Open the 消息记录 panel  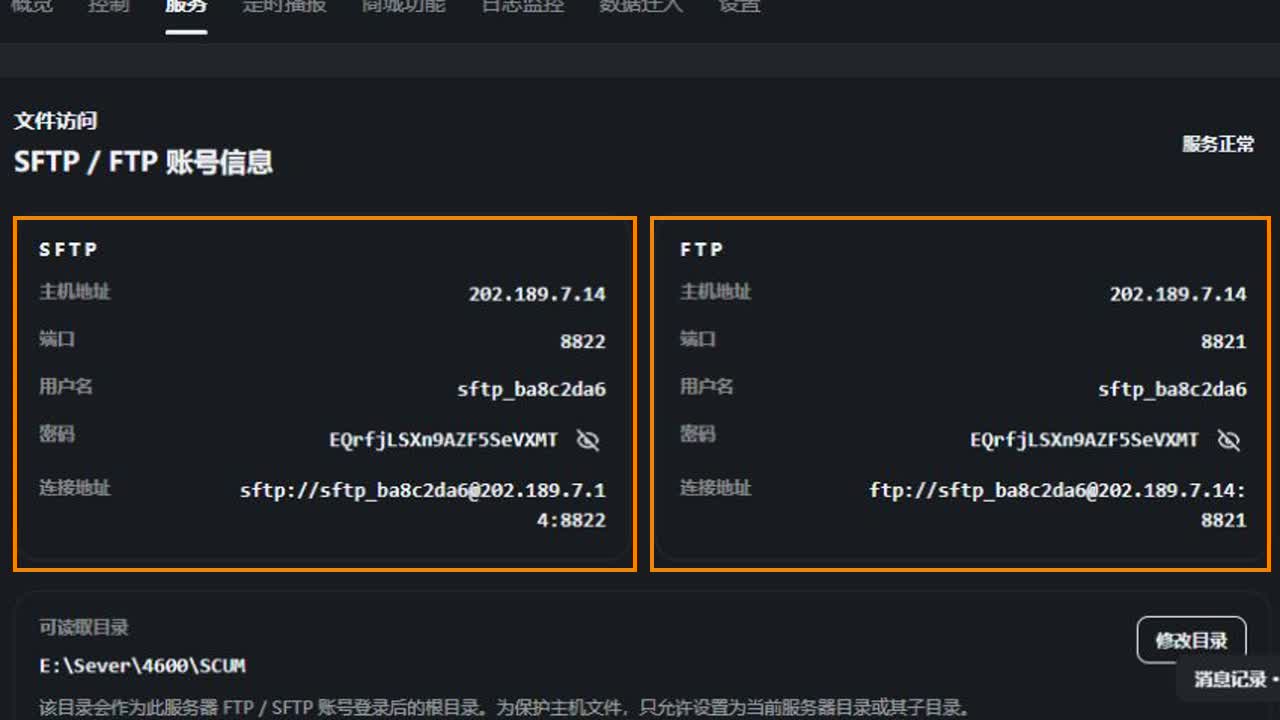[1230, 679]
